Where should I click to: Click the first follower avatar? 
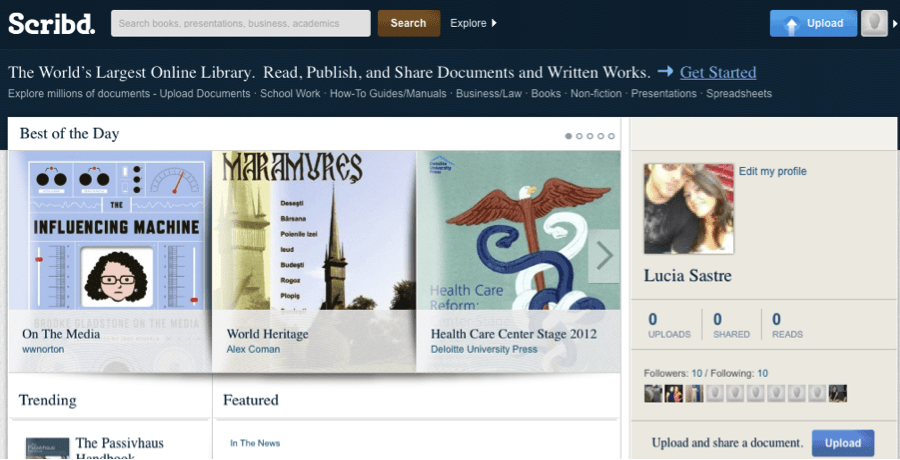coord(653,393)
